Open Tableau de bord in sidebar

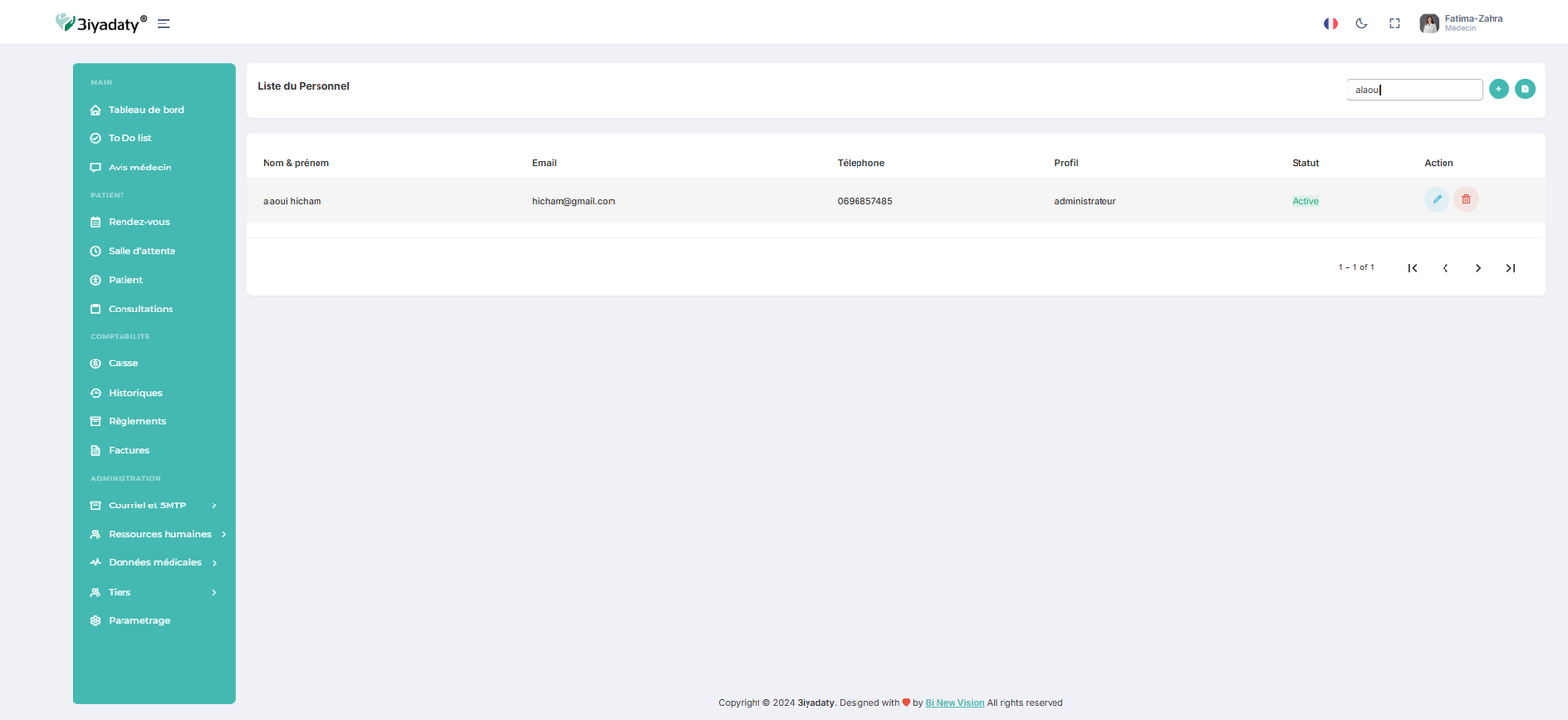[x=146, y=110]
